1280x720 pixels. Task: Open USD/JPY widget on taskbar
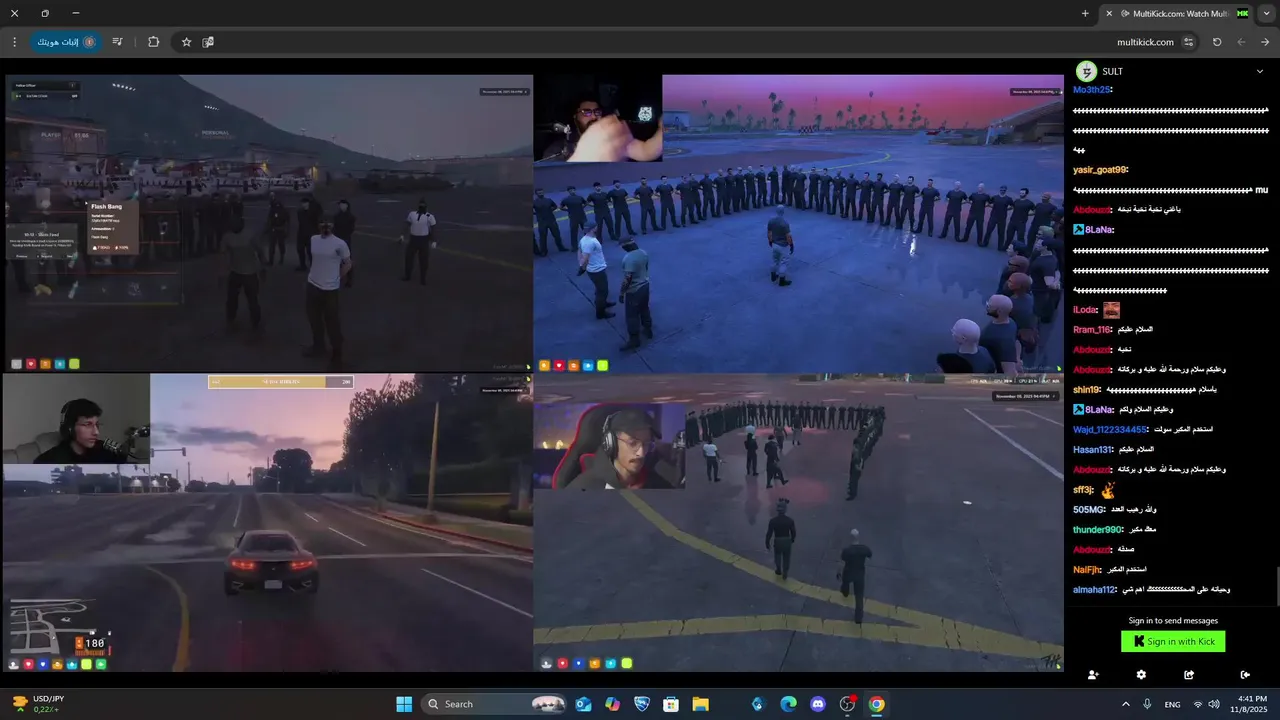click(x=40, y=704)
